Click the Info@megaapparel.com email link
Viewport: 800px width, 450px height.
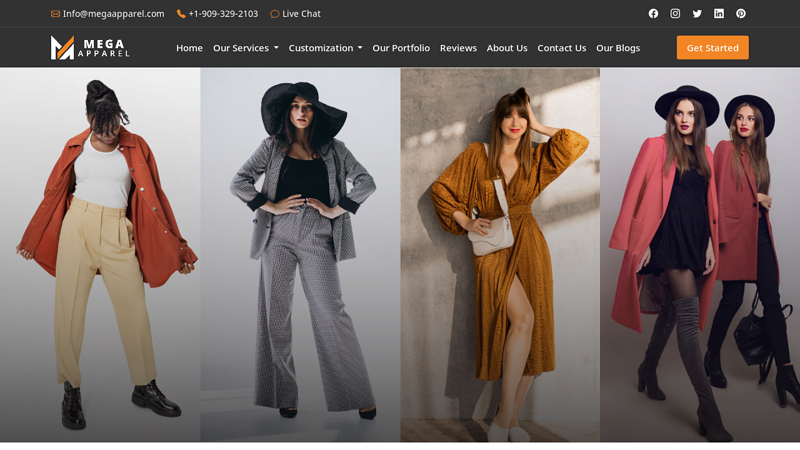[x=113, y=14]
